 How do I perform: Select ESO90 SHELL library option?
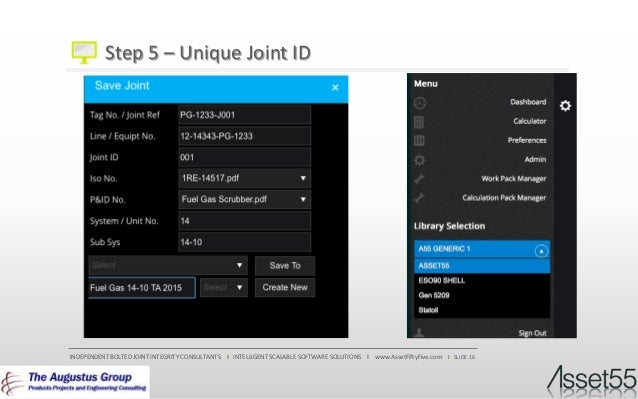click(x=482, y=280)
